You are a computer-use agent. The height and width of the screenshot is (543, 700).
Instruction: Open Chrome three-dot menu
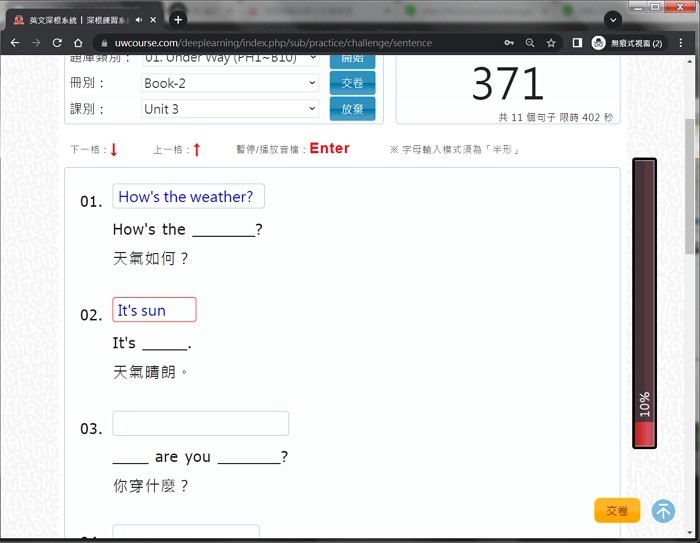(x=682, y=43)
